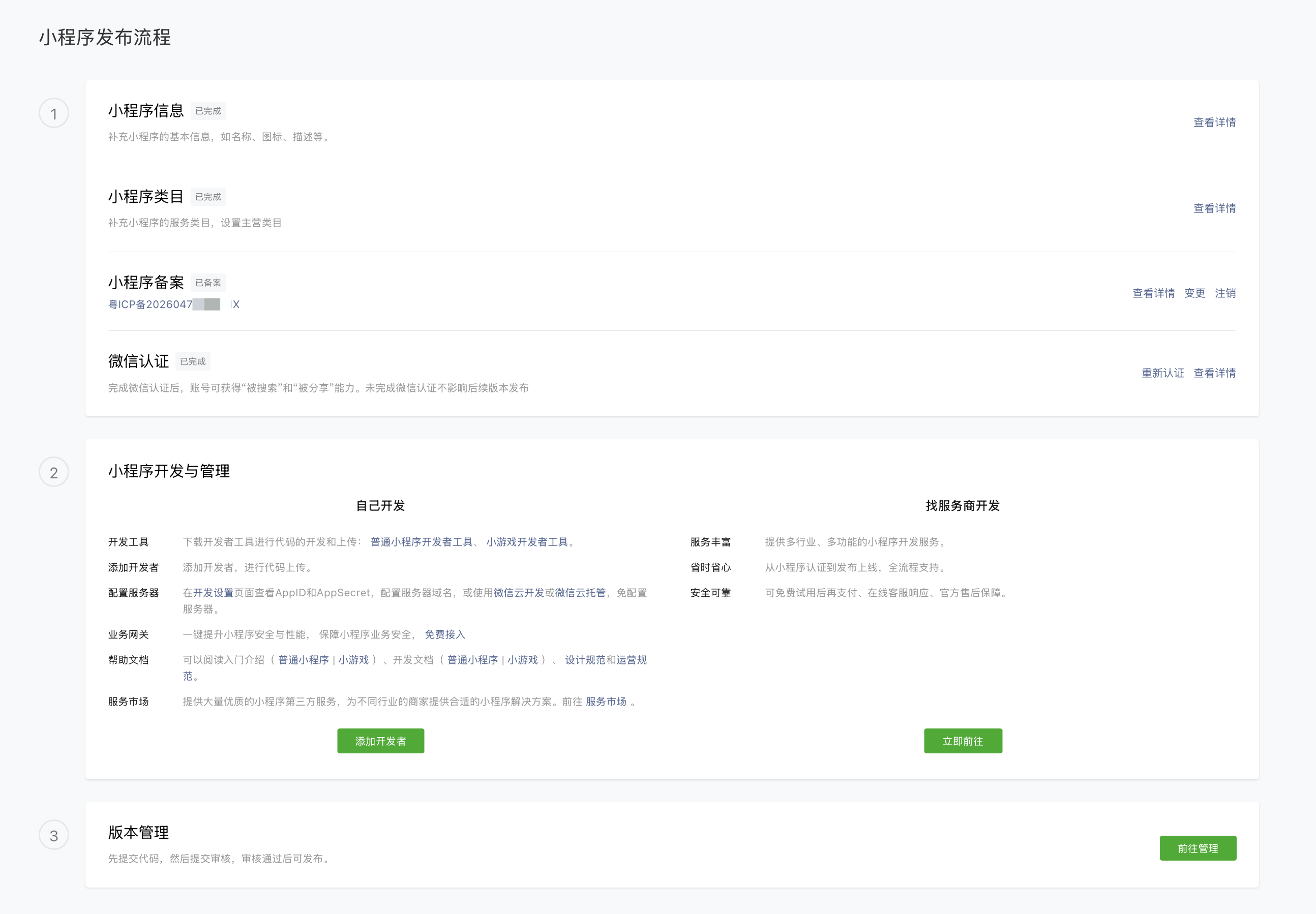1316x914 pixels.
Task: Click the 立即前往 button
Action: [963, 741]
